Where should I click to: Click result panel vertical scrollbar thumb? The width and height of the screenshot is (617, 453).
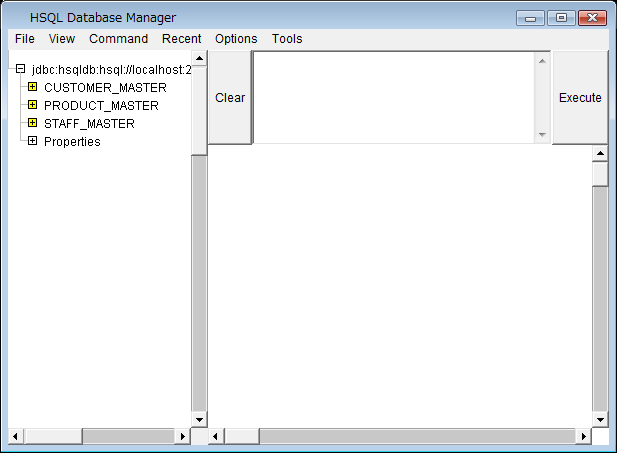[x=600, y=174]
